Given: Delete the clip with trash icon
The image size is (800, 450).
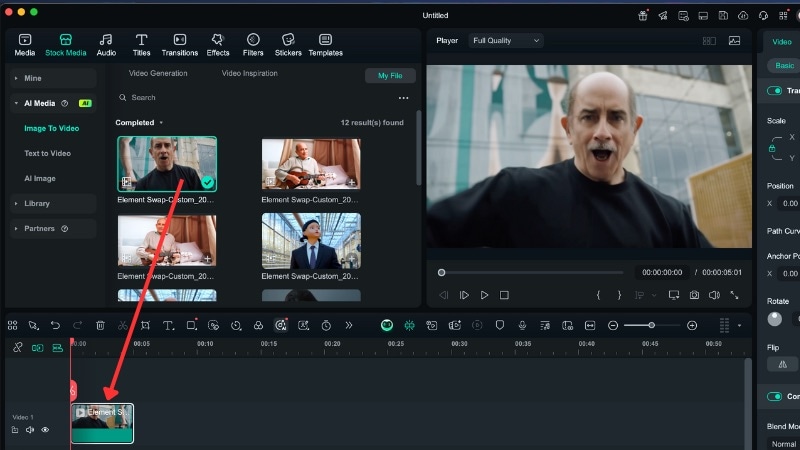Looking at the screenshot, I should tap(100, 325).
